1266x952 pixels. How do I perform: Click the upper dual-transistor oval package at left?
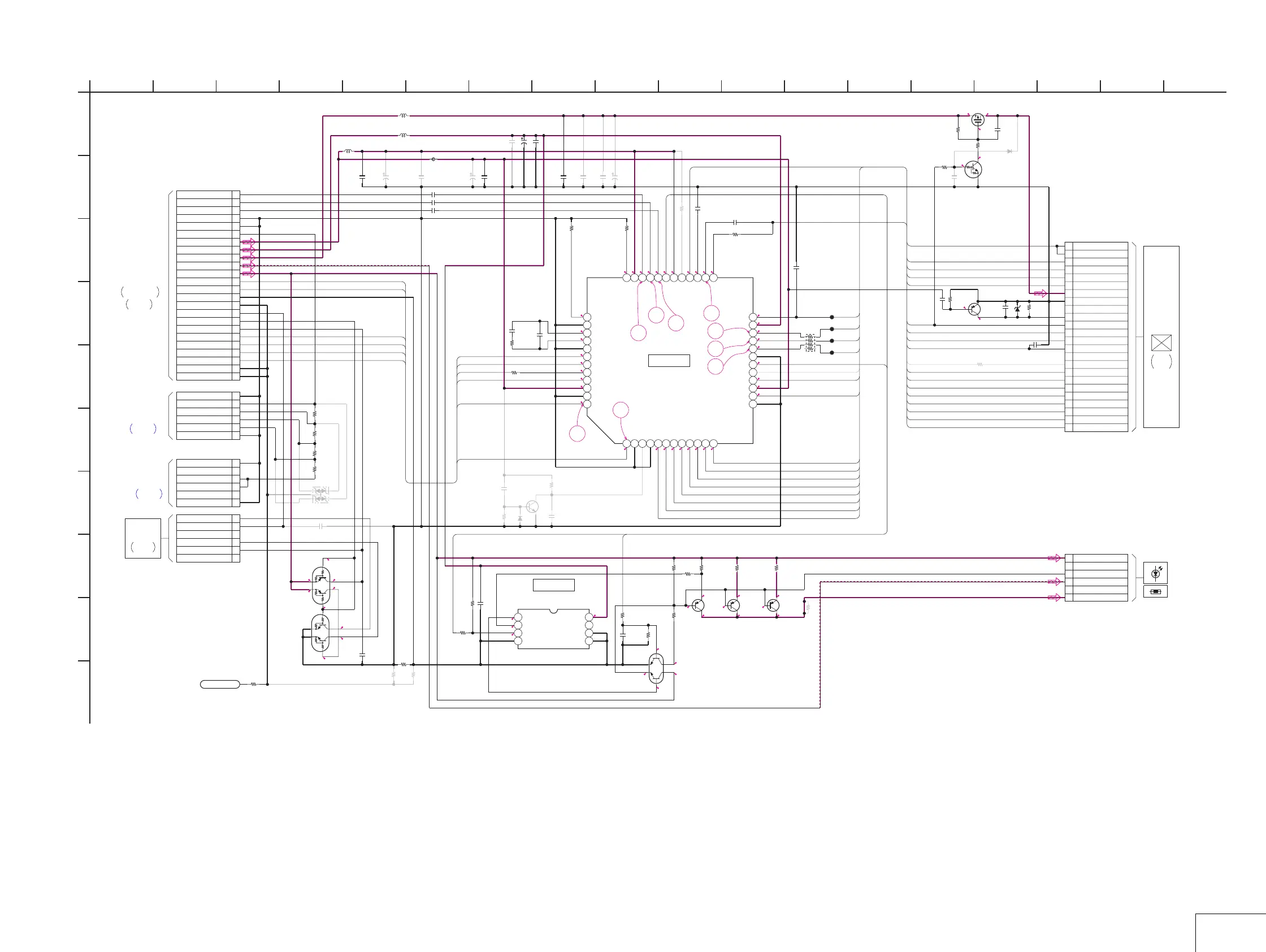click(x=320, y=586)
